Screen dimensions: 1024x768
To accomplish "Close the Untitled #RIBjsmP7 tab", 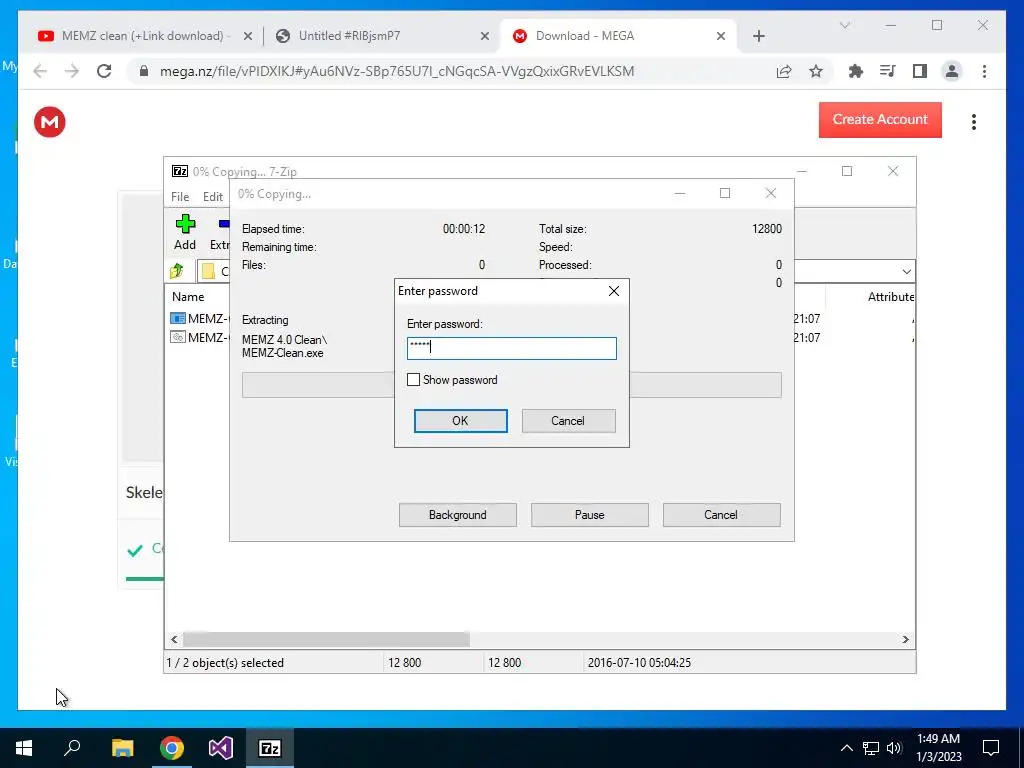I will point(485,37).
